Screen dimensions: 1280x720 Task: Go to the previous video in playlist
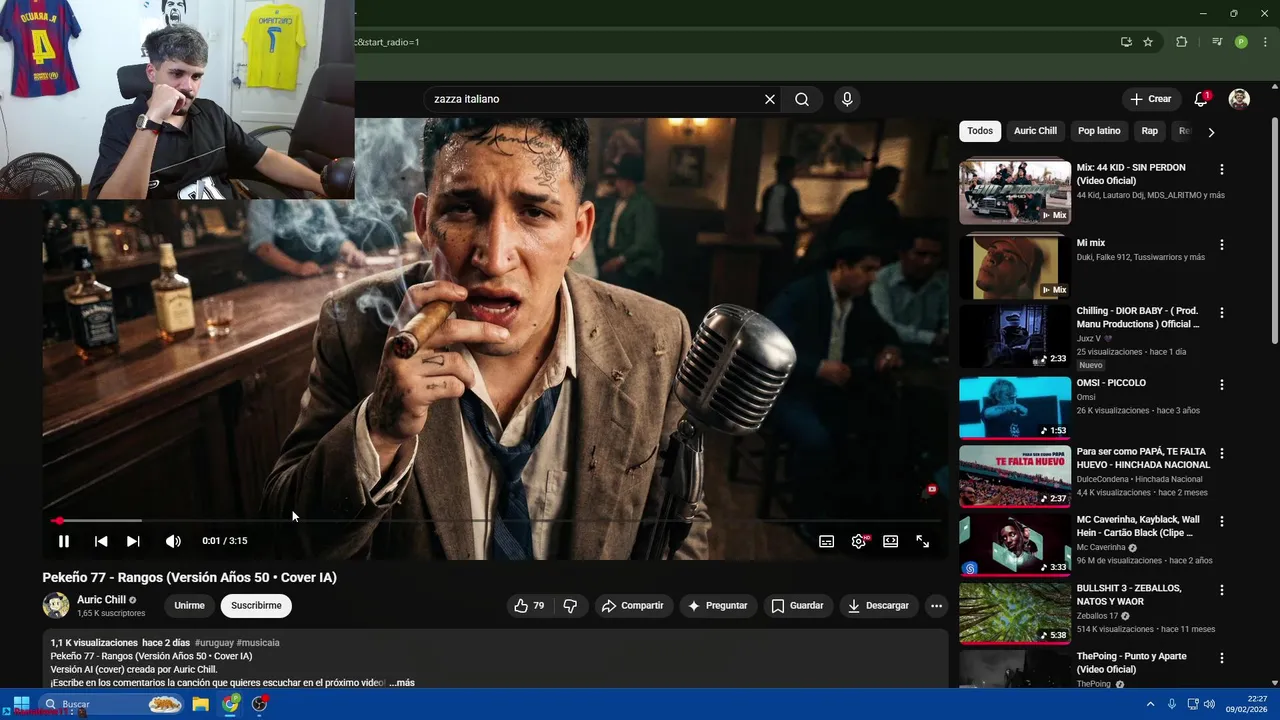tap(101, 541)
